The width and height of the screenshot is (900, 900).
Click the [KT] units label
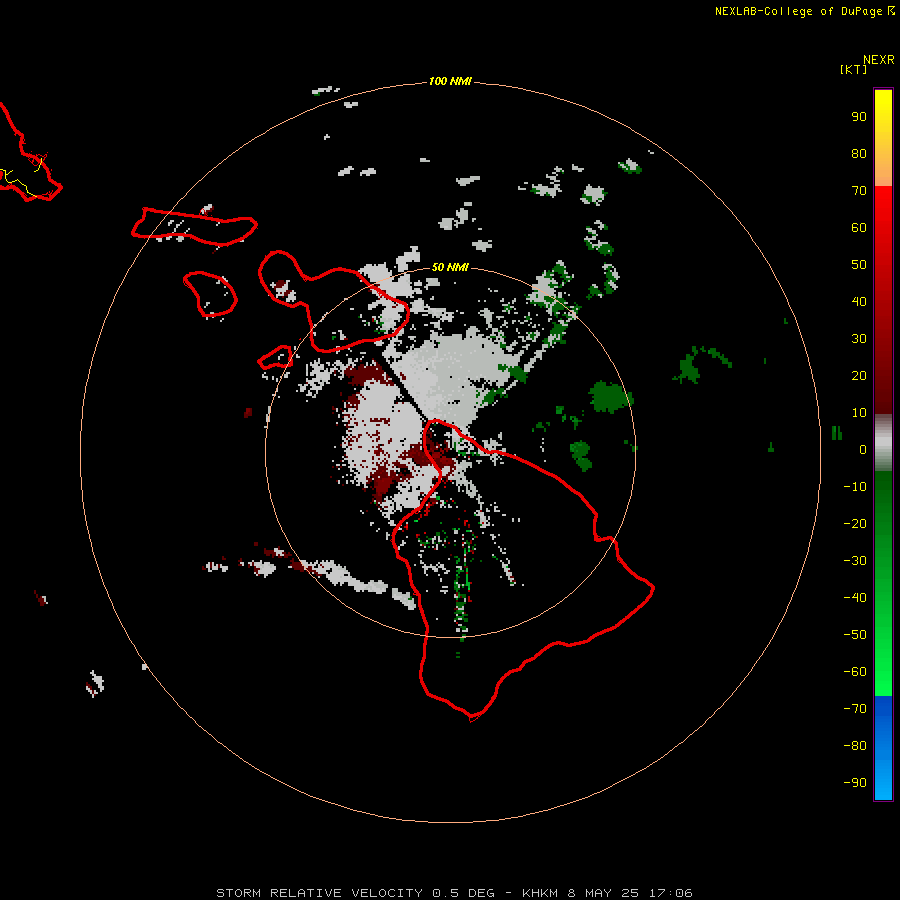854,69
